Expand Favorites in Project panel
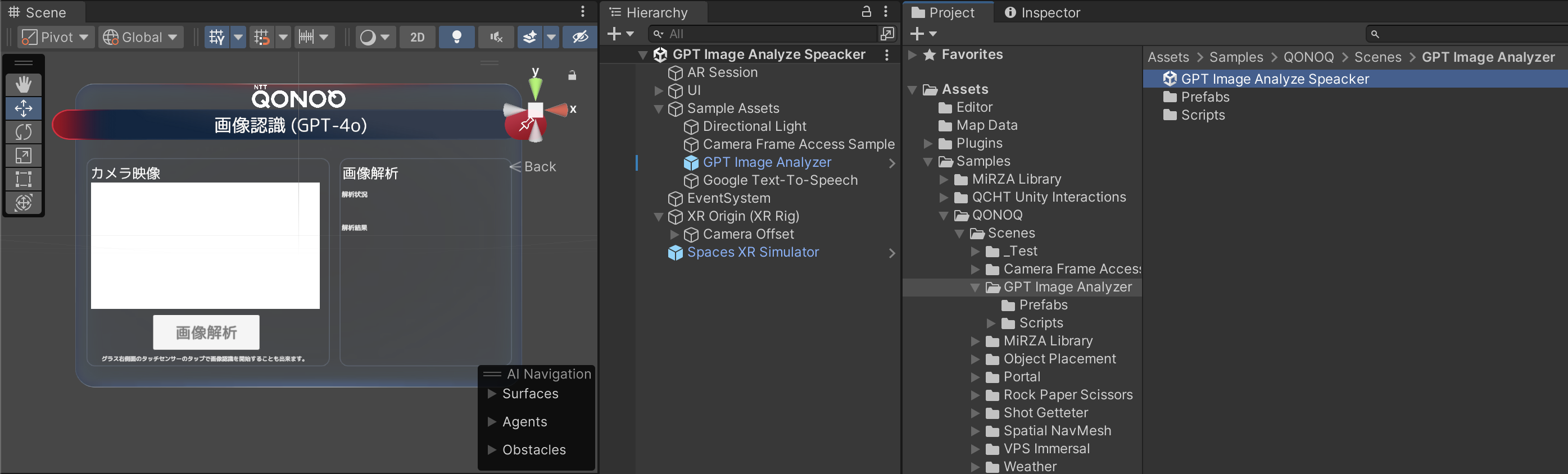 pos(913,55)
